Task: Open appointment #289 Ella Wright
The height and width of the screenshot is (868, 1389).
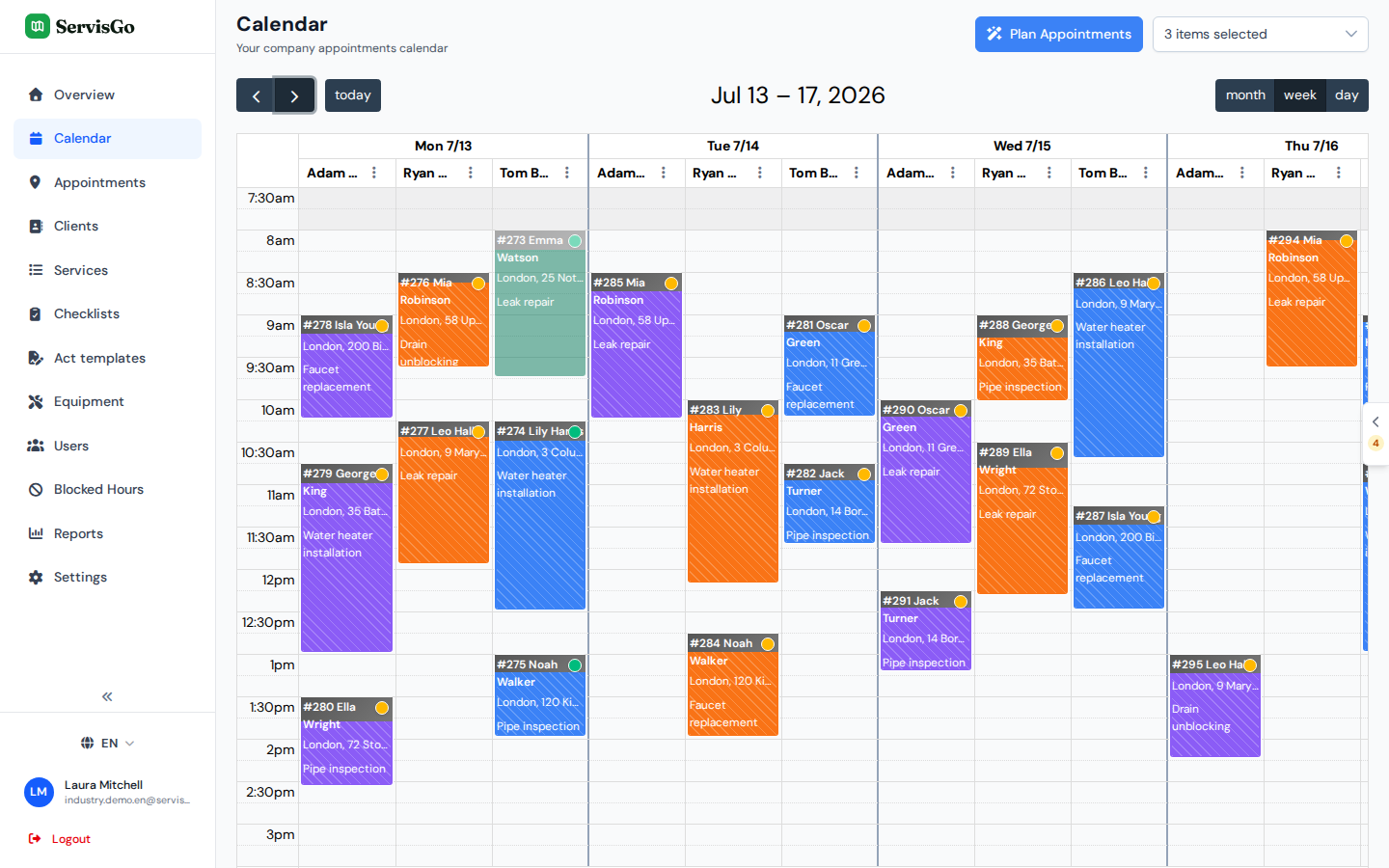Action: 1022,518
